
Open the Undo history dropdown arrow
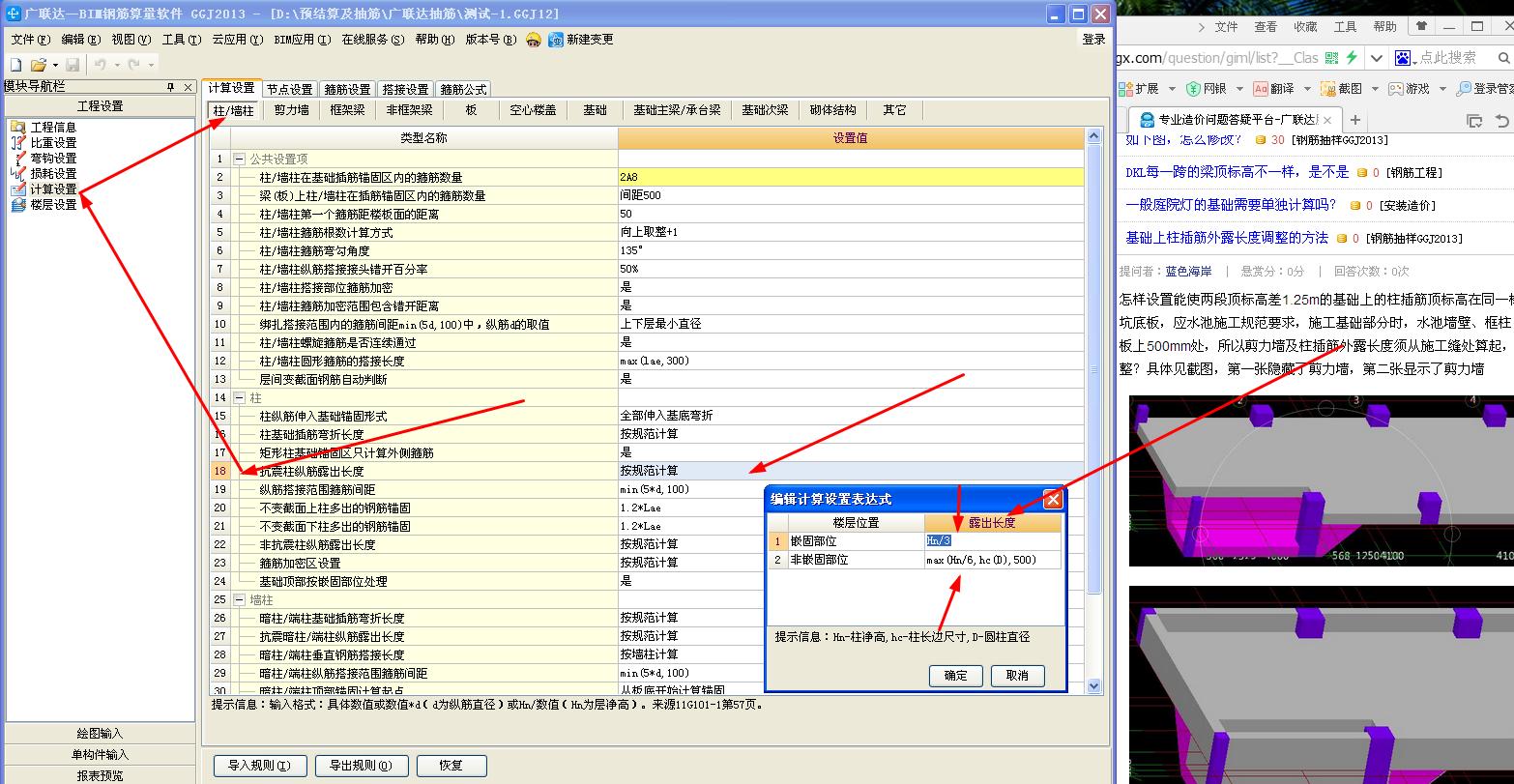point(117,65)
